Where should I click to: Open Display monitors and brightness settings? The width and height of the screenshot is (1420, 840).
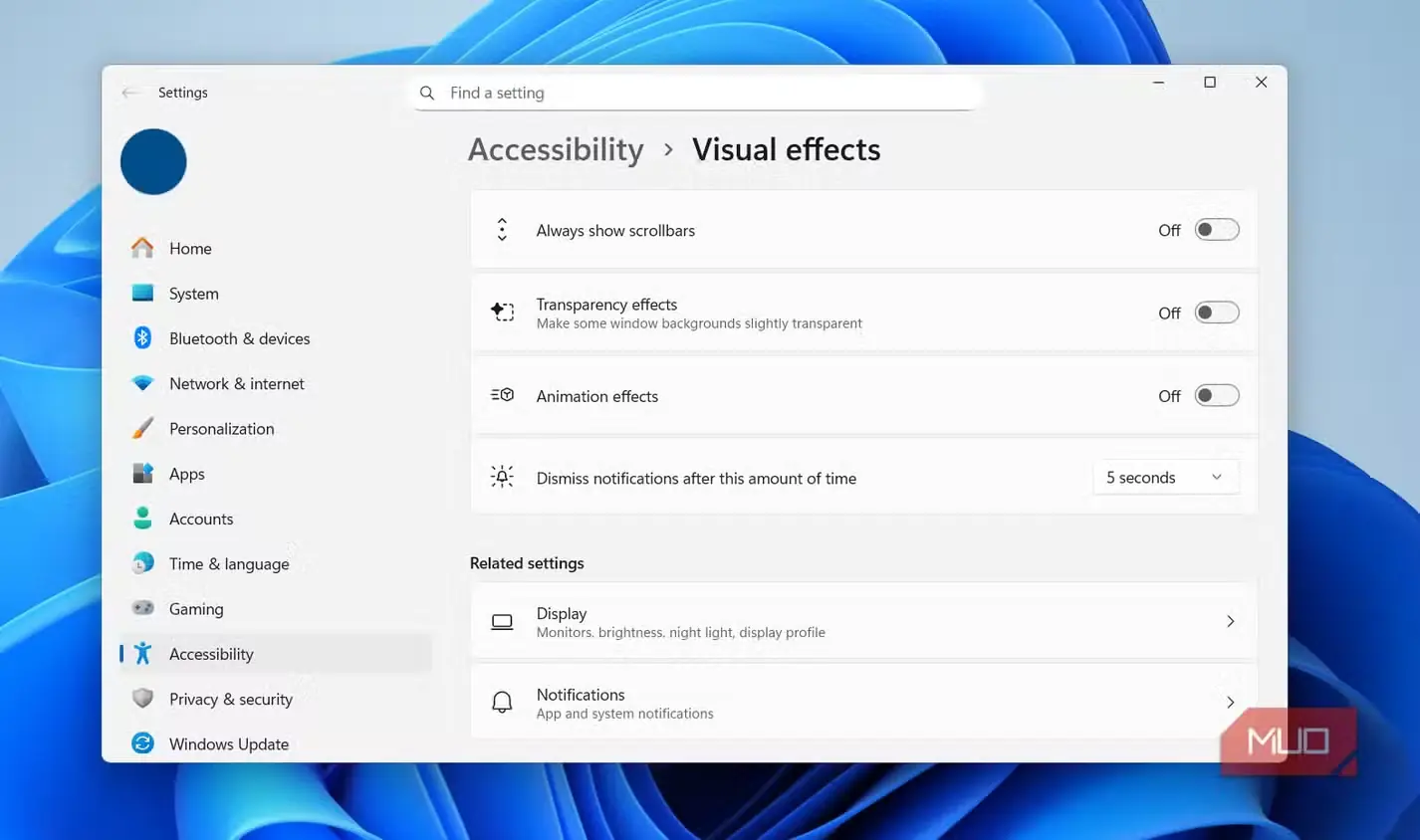pos(863,621)
